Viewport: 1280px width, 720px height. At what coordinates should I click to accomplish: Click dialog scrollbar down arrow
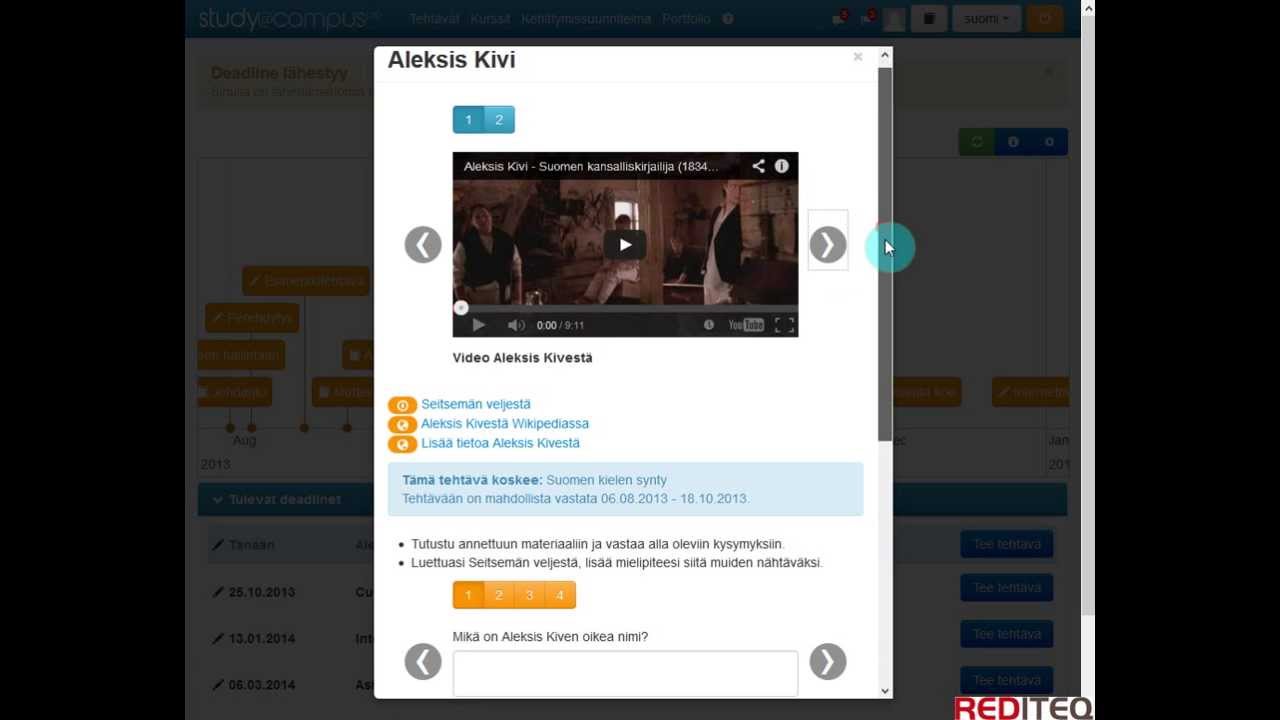884,690
